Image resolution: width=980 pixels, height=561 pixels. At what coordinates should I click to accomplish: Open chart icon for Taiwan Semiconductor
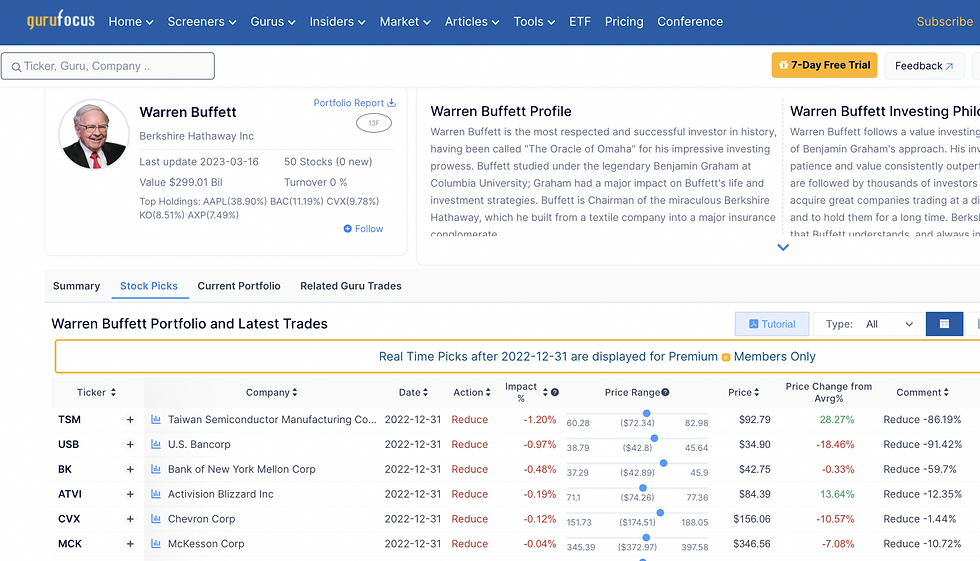156,419
